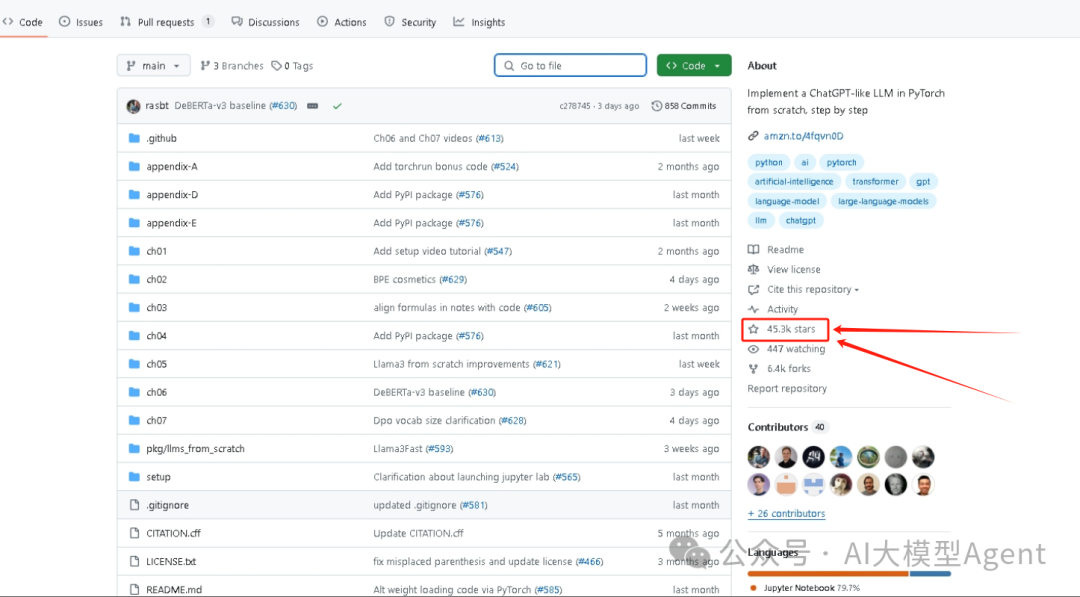The width and height of the screenshot is (1080, 597).
Task: Select the llm topic tag
Action: pos(760,220)
